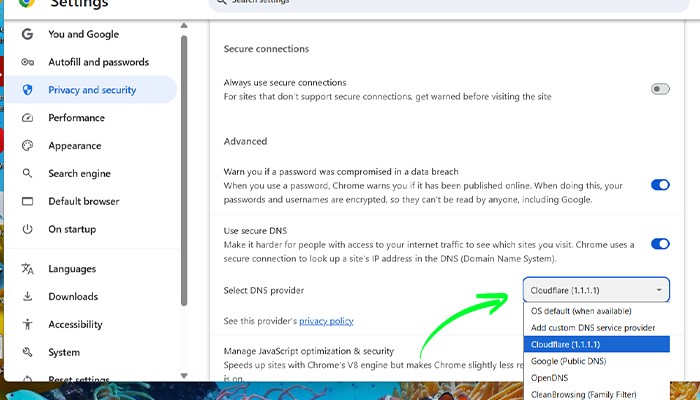Select CleanBrowsing (Family Filter) option

point(596,394)
